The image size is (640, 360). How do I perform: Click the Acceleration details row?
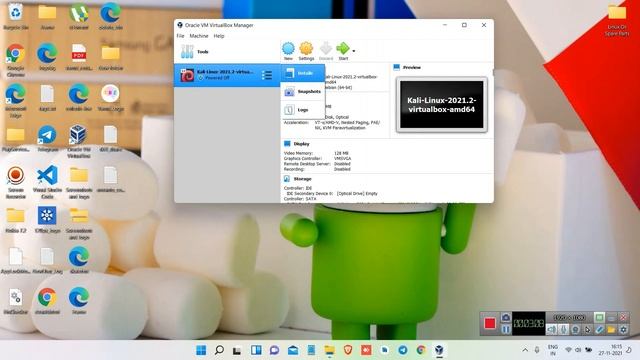(x=332, y=125)
